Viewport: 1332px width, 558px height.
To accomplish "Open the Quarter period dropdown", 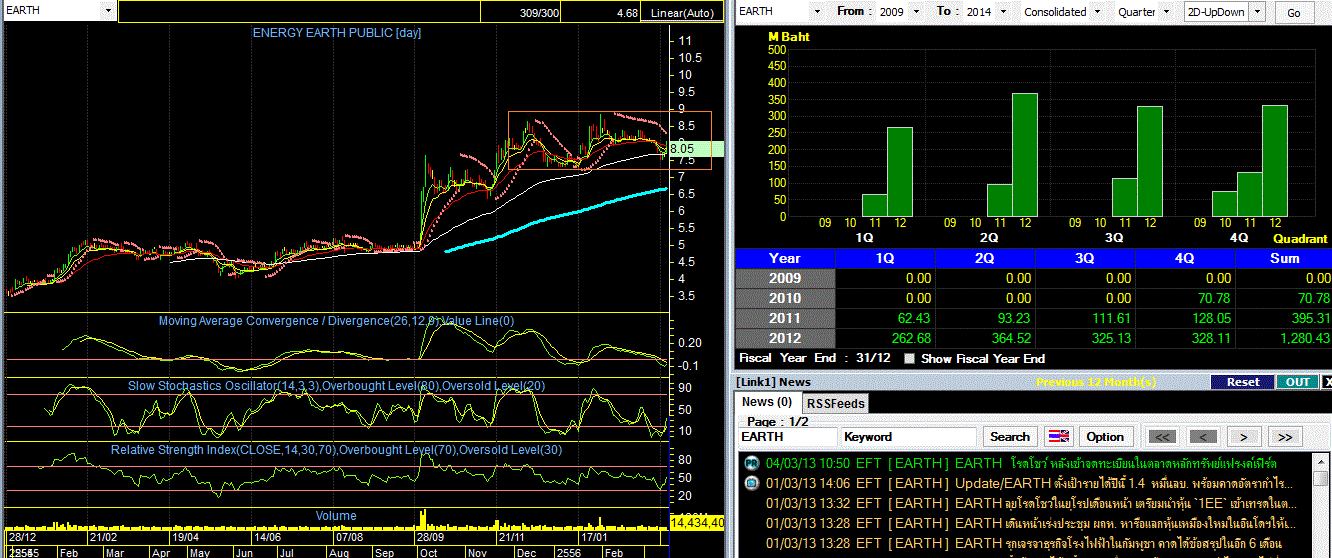I will pyautogui.click(x=1167, y=12).
